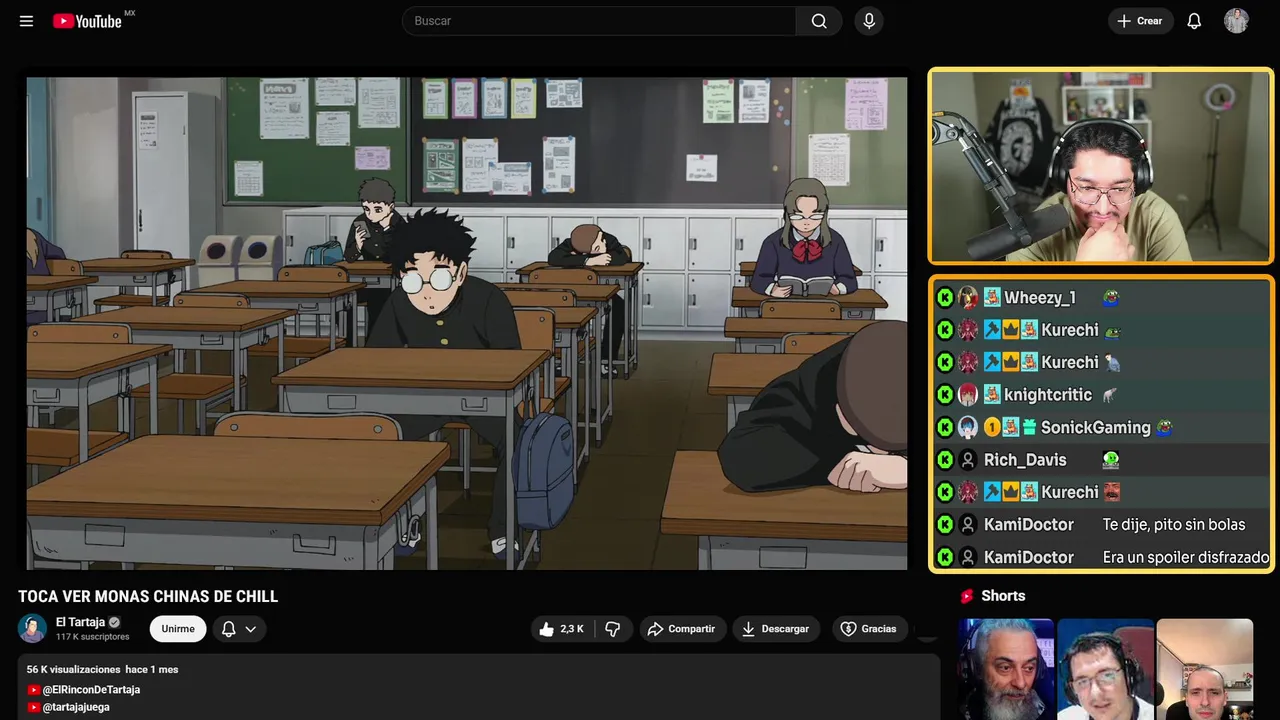Image resolution: width=1280 pixels, height=720 pixels.
Task: Open the account avatar menu
Action: coord(1236,21)
